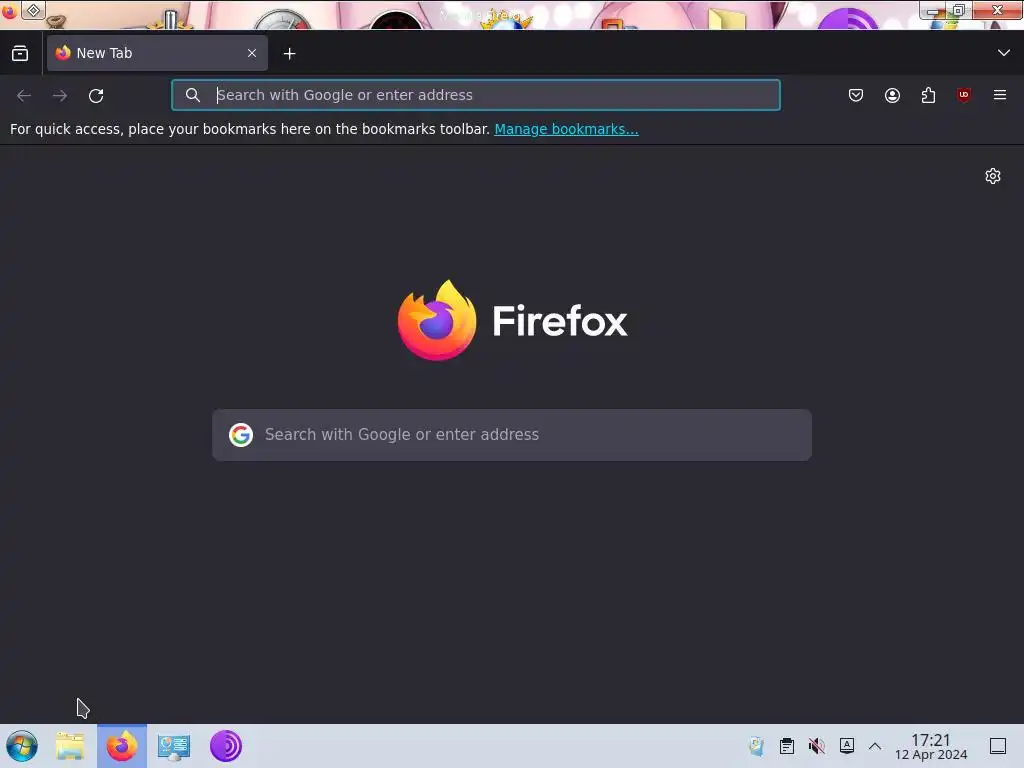Open the clock showing 17:21

point(931,746)
